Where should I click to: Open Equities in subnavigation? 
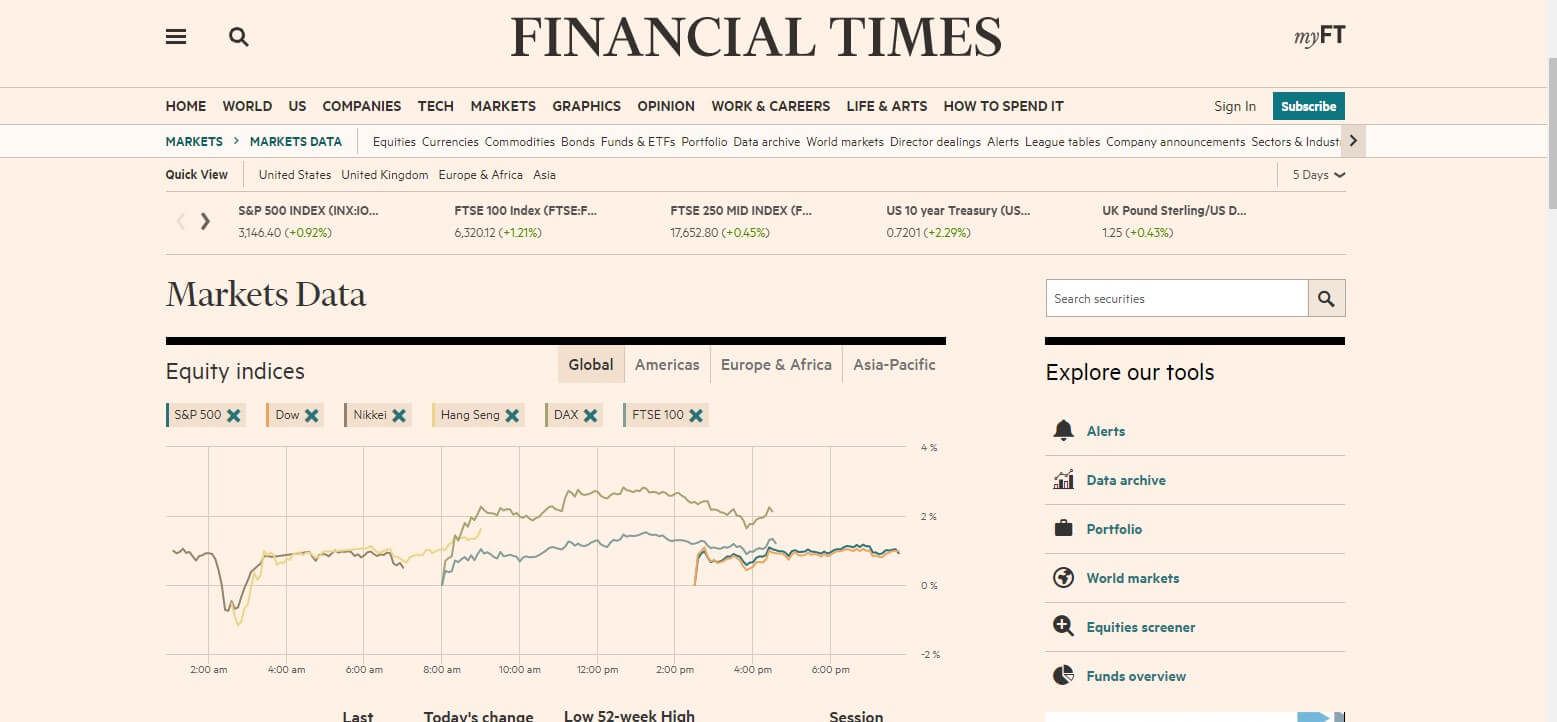(x=394, y=142)
